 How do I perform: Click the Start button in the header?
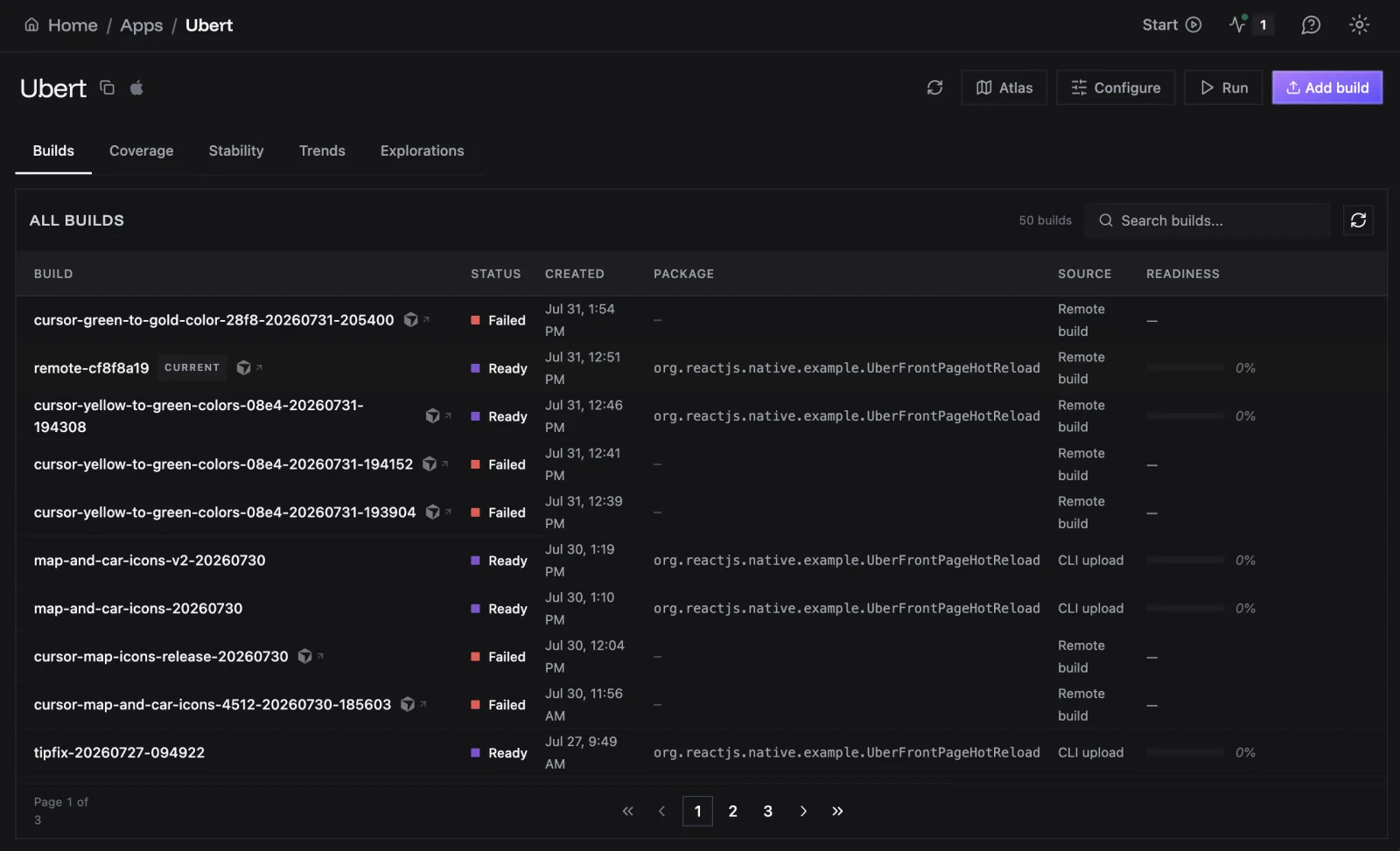[1171, 25]
